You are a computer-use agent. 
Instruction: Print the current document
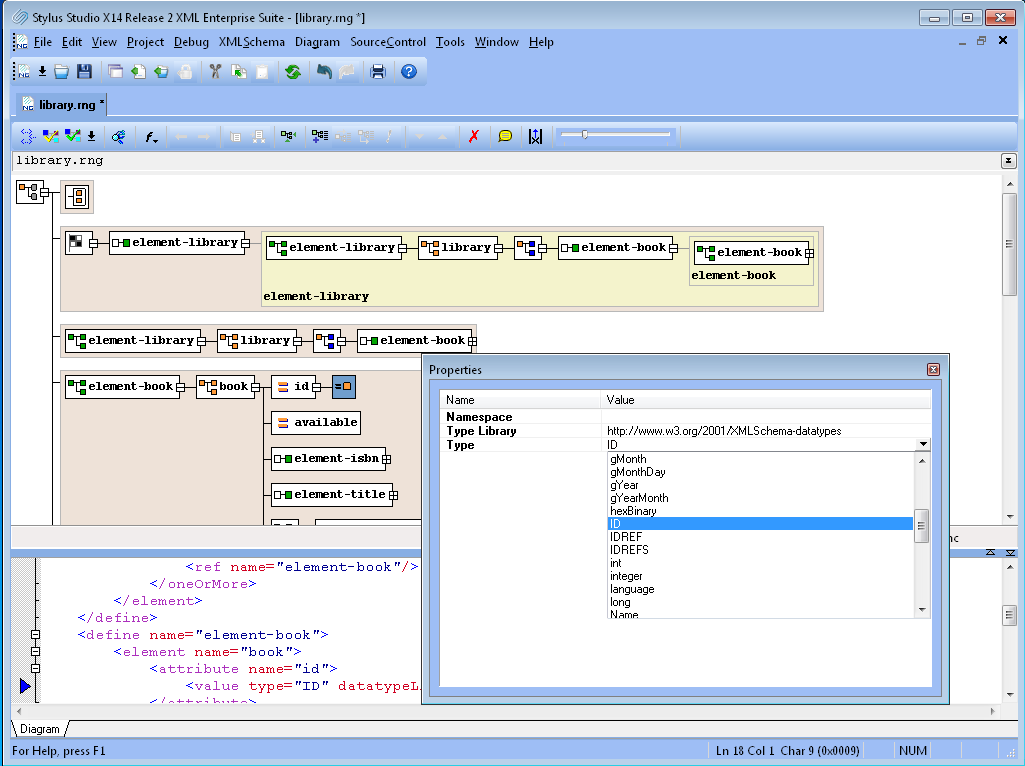[378, 71]
